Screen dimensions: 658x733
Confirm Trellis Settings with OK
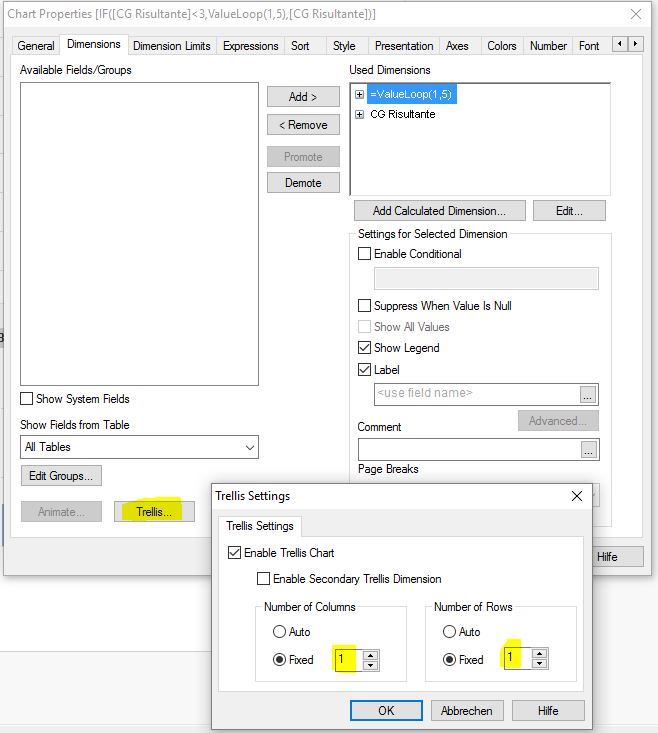pyautogui.click(x=386, y=711)
